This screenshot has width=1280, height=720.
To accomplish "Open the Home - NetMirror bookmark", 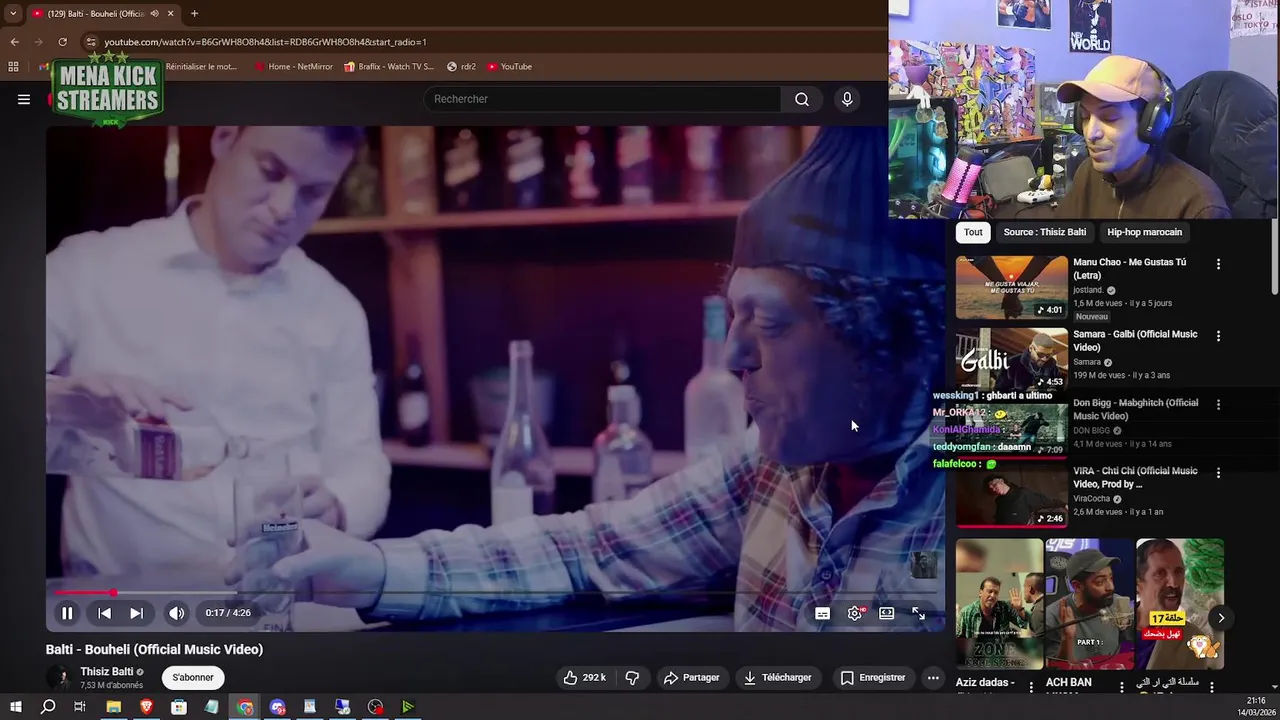I will (294, 67).
